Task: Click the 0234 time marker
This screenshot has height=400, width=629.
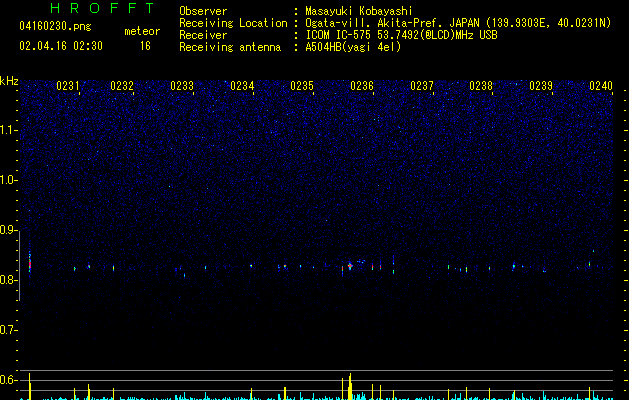Action: 242,86
